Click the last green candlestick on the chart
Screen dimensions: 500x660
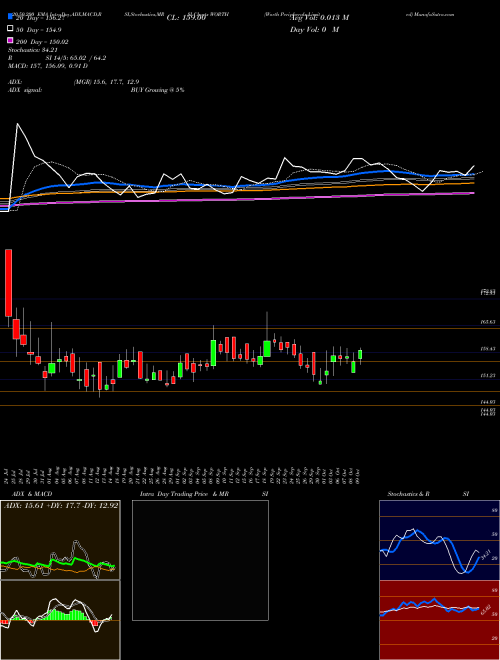click(360, 354)
